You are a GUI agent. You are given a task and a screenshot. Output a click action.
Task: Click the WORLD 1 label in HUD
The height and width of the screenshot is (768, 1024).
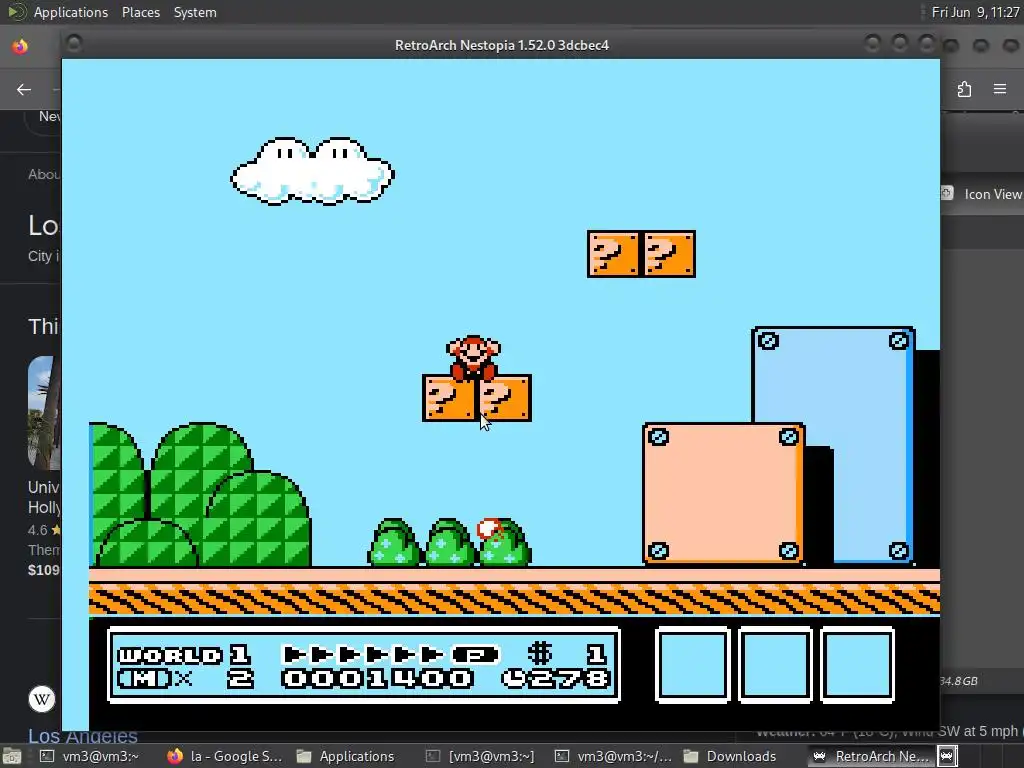coord(184,654)
